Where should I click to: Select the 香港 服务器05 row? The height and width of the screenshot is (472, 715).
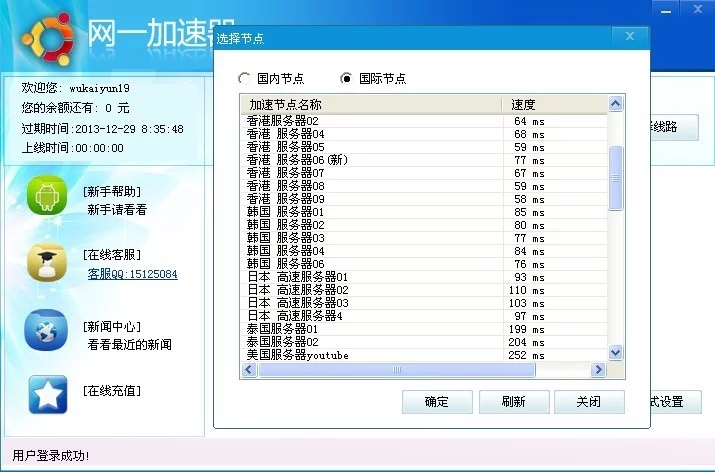(x=424, y=147)
